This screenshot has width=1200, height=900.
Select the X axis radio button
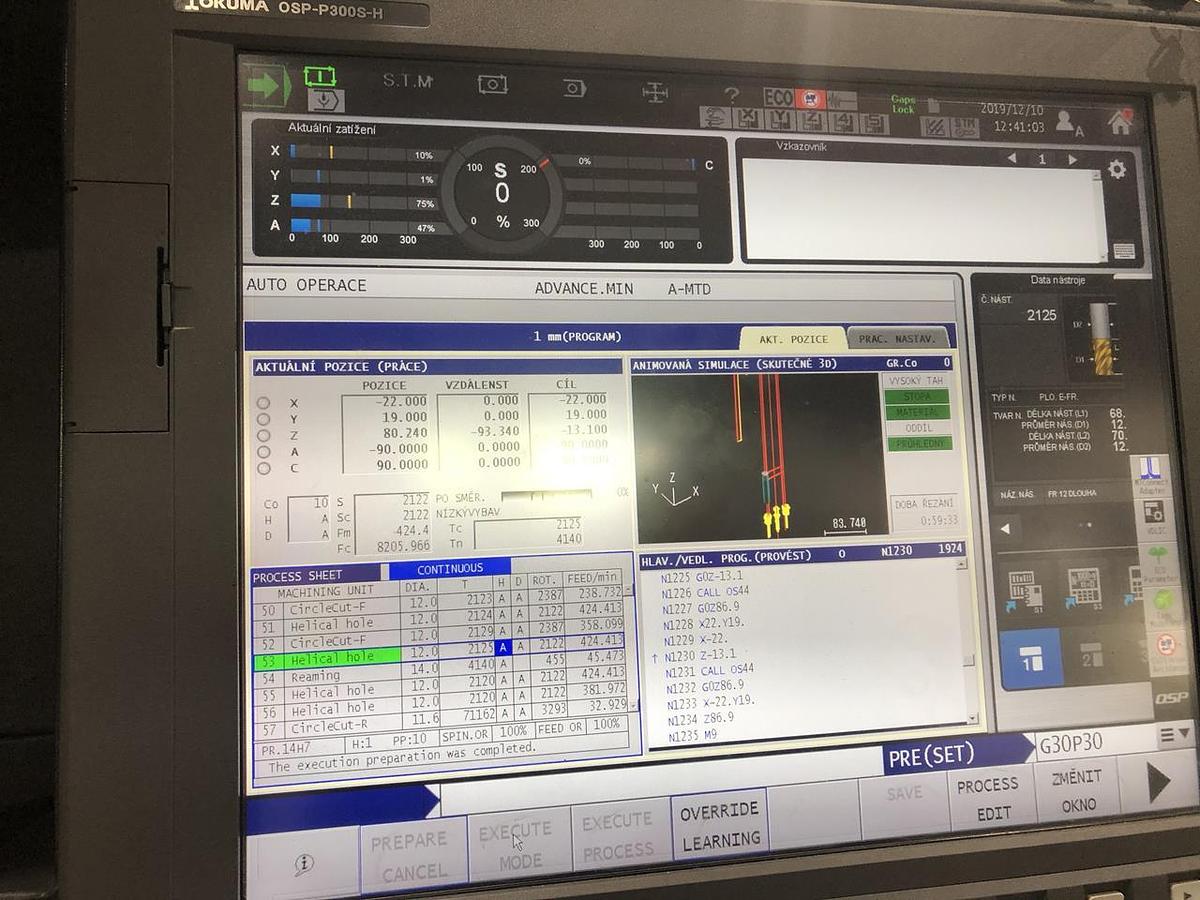point(264,403)
